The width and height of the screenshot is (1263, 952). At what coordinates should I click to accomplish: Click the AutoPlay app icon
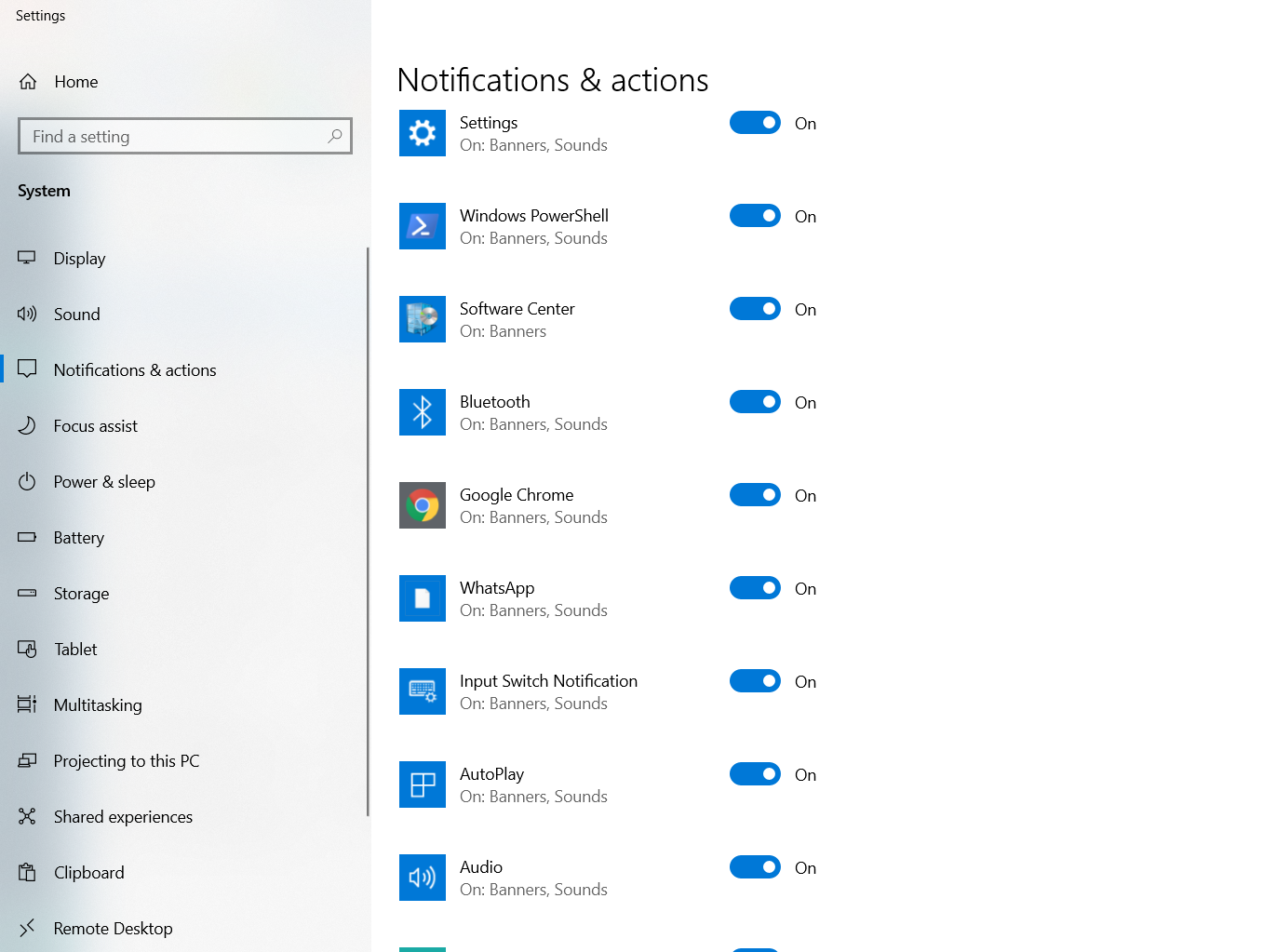[422, 784]
